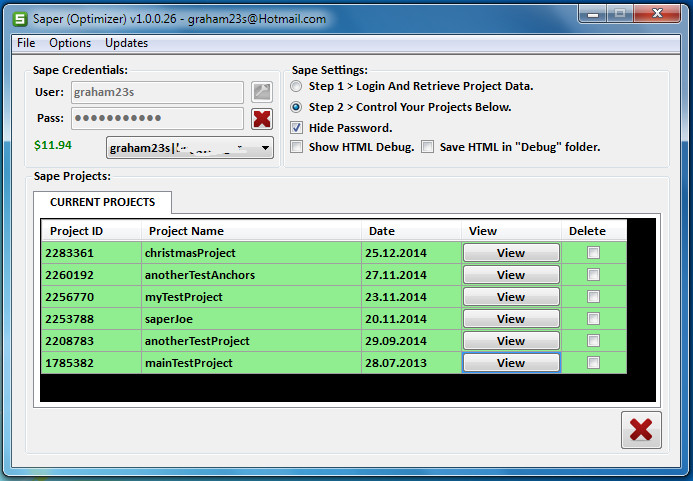Screen dimensions: 693x481
Task: Click date cell 25.12.2014
Action: [411, 253]
